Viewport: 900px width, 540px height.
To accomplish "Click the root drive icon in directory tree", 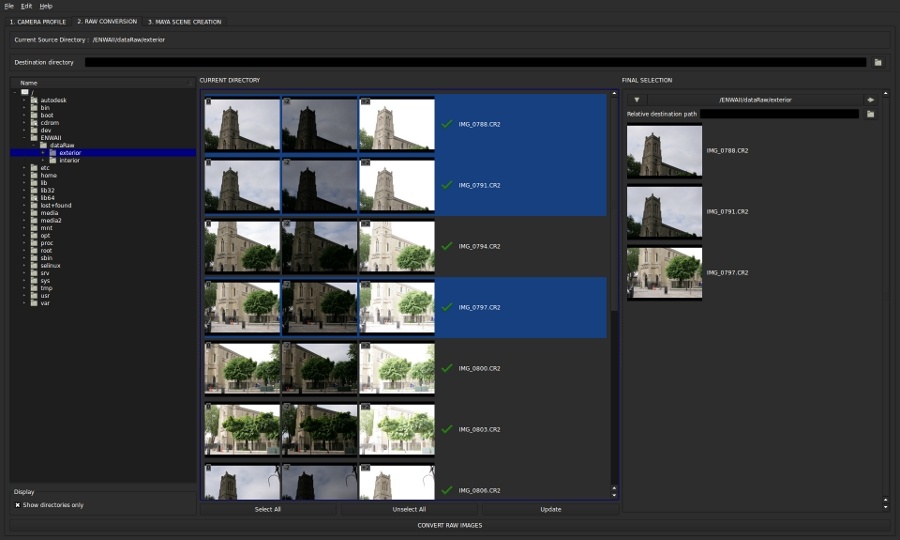I will (25, 92).
